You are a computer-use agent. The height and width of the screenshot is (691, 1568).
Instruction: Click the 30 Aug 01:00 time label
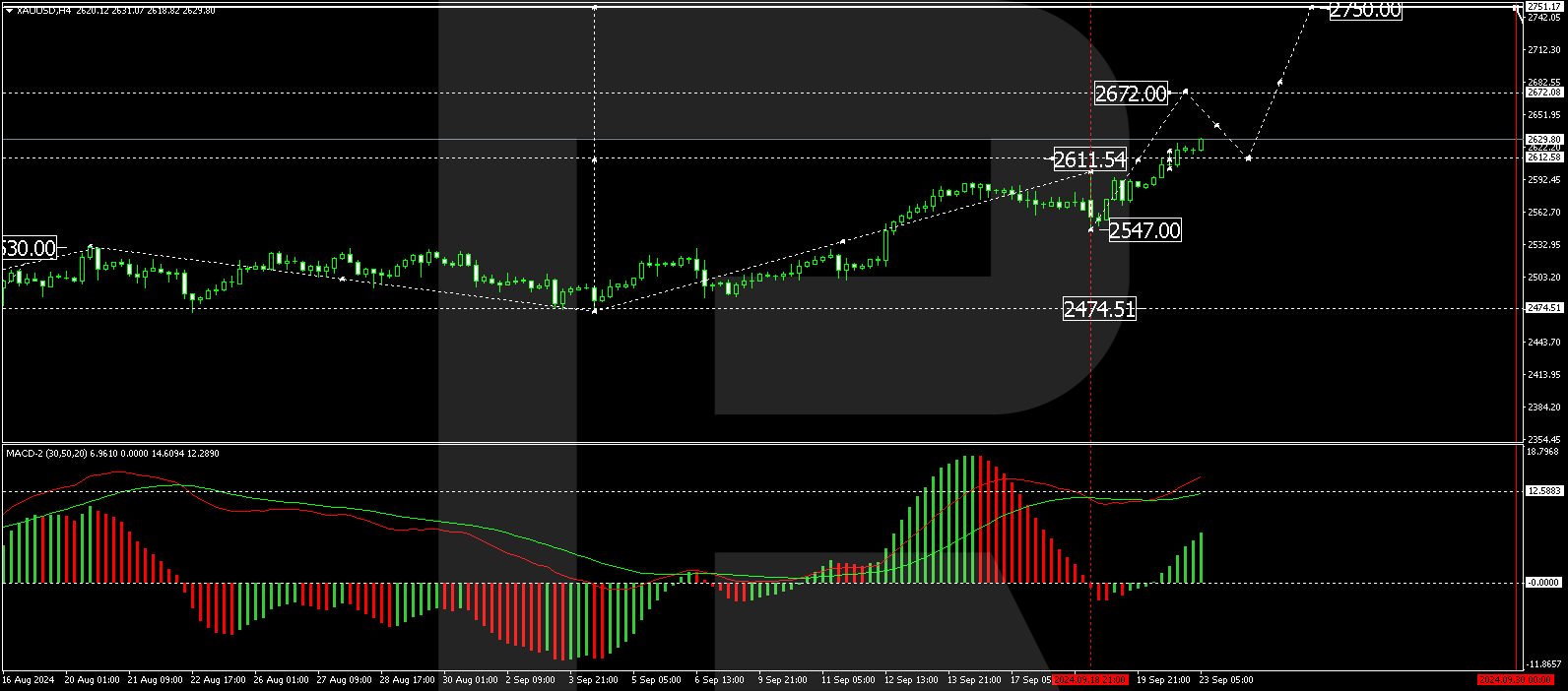click(470, 680)
